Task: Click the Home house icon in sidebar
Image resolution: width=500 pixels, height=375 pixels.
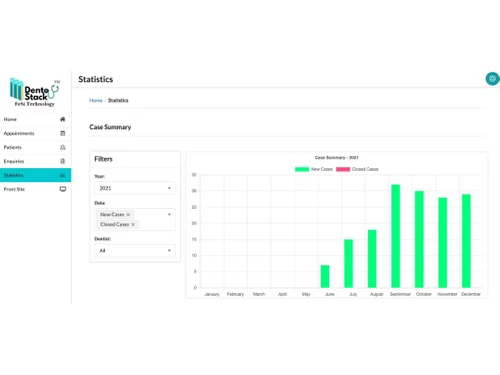Action: point(63,119)
